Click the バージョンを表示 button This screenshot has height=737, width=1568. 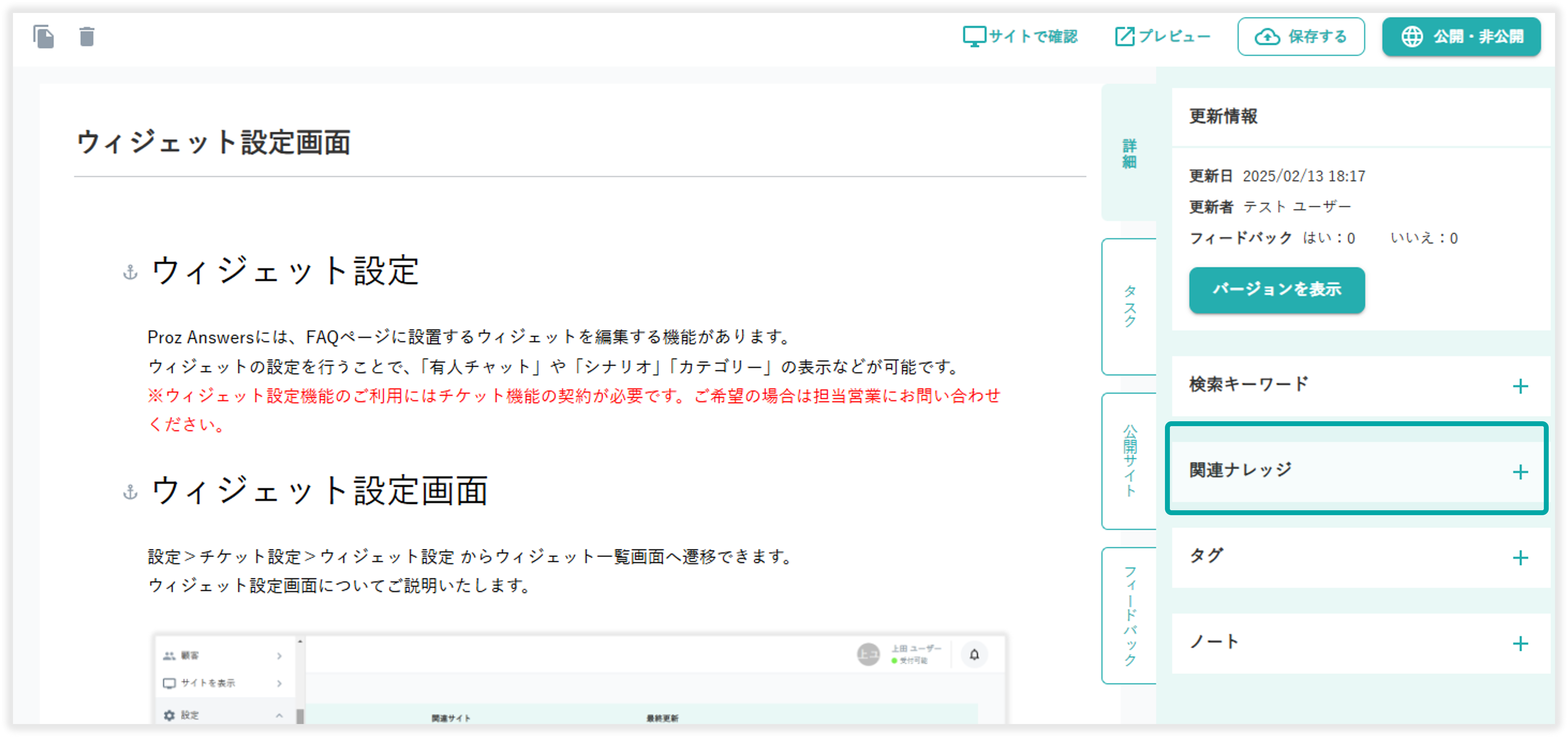coord(1276,290)
